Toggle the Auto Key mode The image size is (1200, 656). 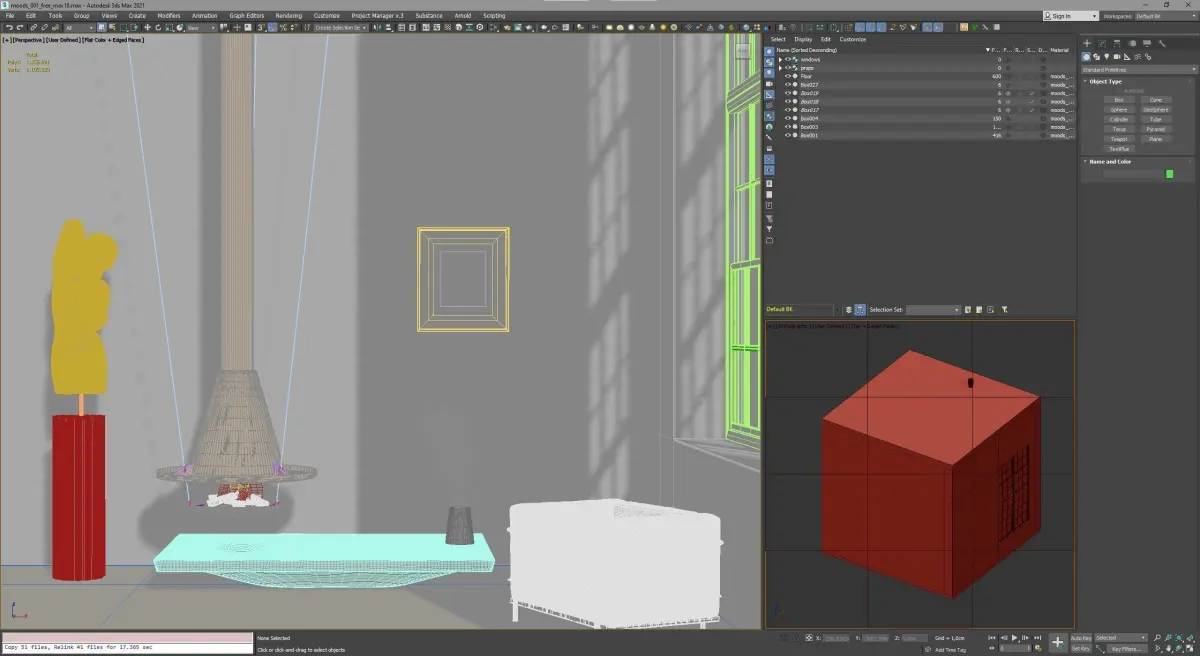1081,637
